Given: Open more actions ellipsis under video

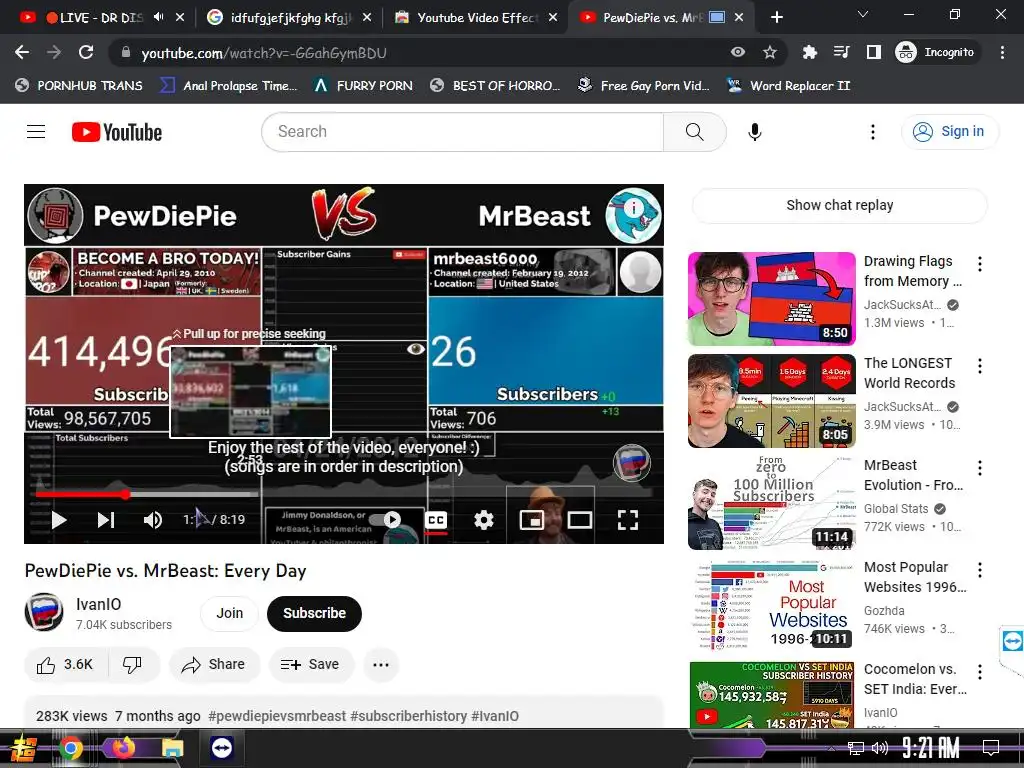Looking at the screenshot, I should 381,665.
